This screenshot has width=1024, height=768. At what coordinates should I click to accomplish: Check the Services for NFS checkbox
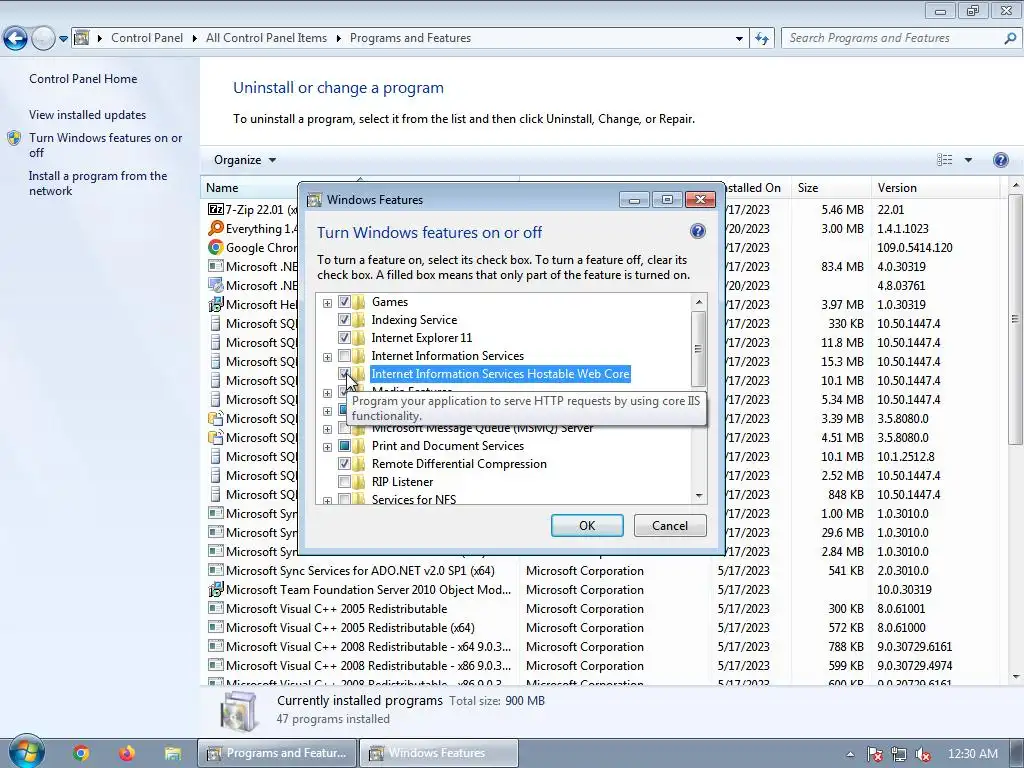click(x=344, y=500)
